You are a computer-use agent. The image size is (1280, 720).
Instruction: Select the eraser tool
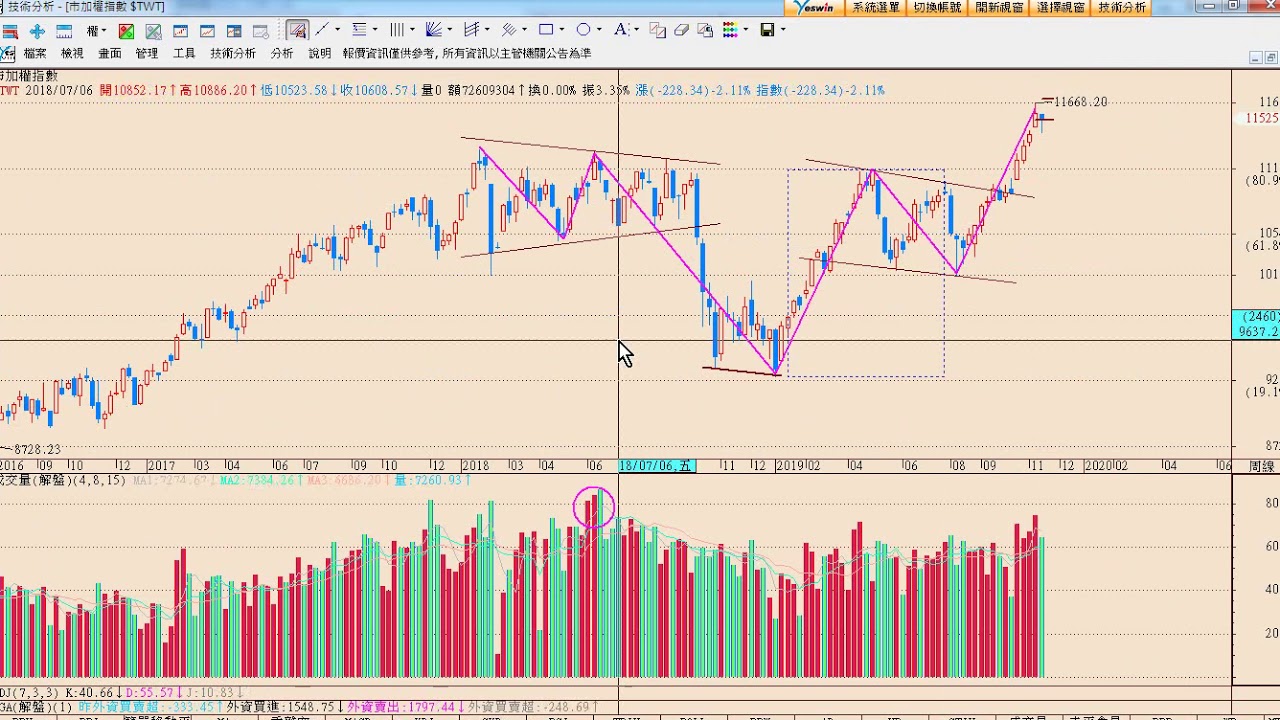[682, 31]
